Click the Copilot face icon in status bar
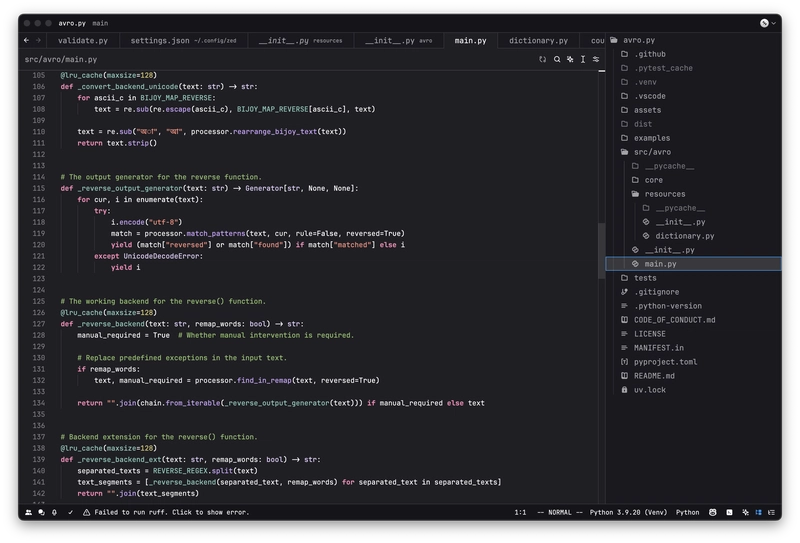This screenshot has height=543, width=800. [x=713, y=512]
